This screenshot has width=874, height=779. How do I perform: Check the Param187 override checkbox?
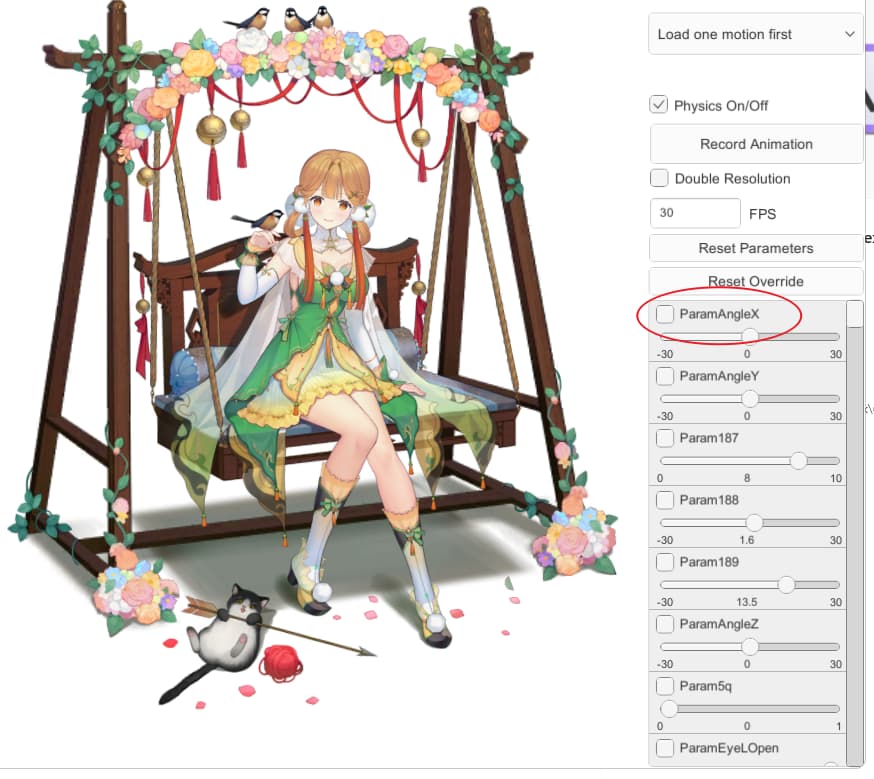664,438
